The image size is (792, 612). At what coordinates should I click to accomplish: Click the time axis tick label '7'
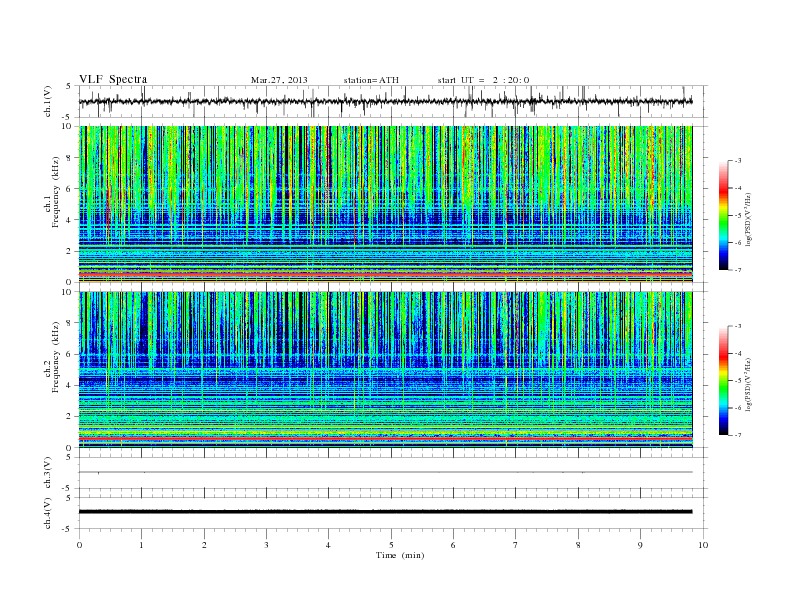pos(516,545)
